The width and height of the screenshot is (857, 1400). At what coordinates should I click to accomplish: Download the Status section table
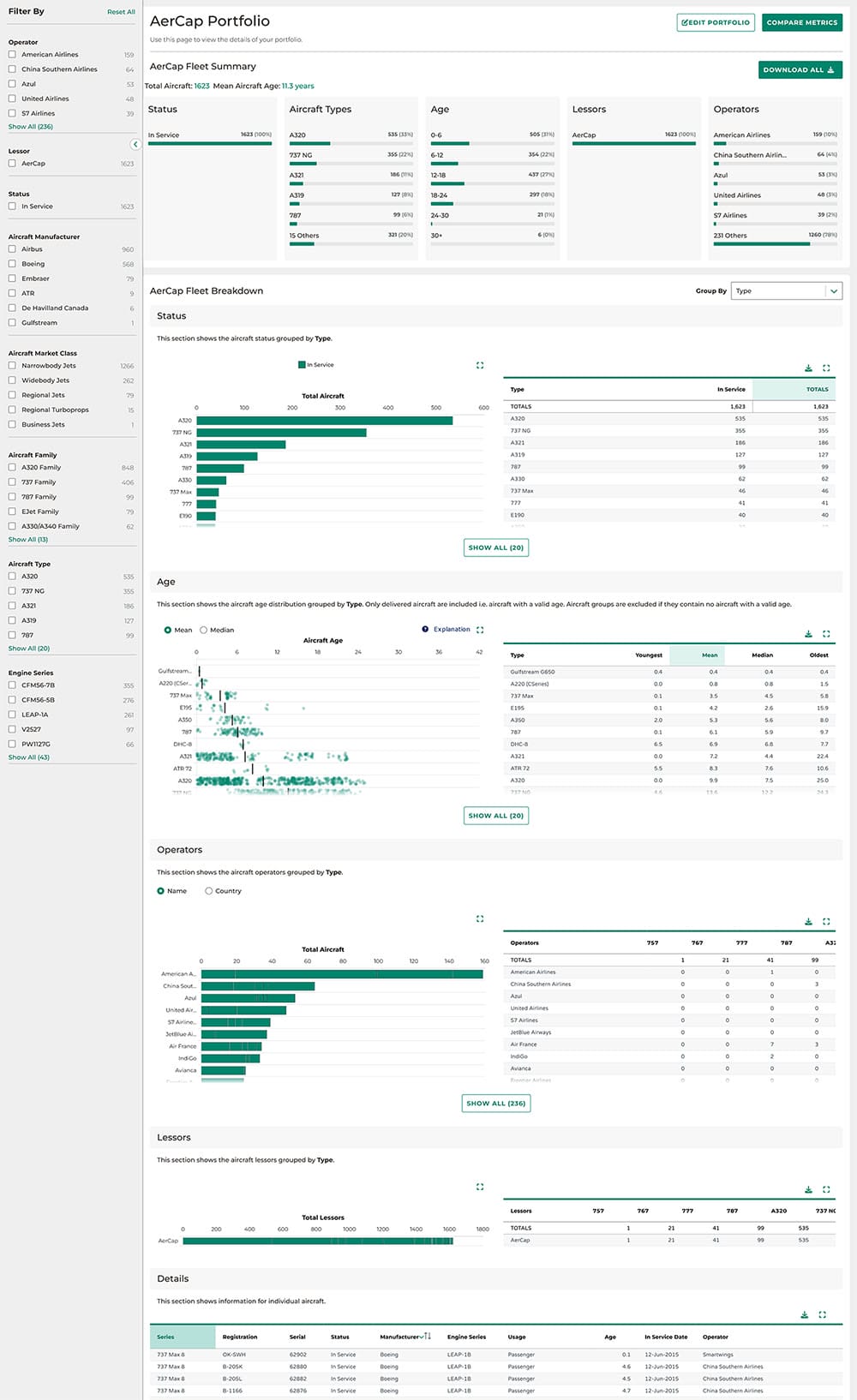(x=808, y=368)
